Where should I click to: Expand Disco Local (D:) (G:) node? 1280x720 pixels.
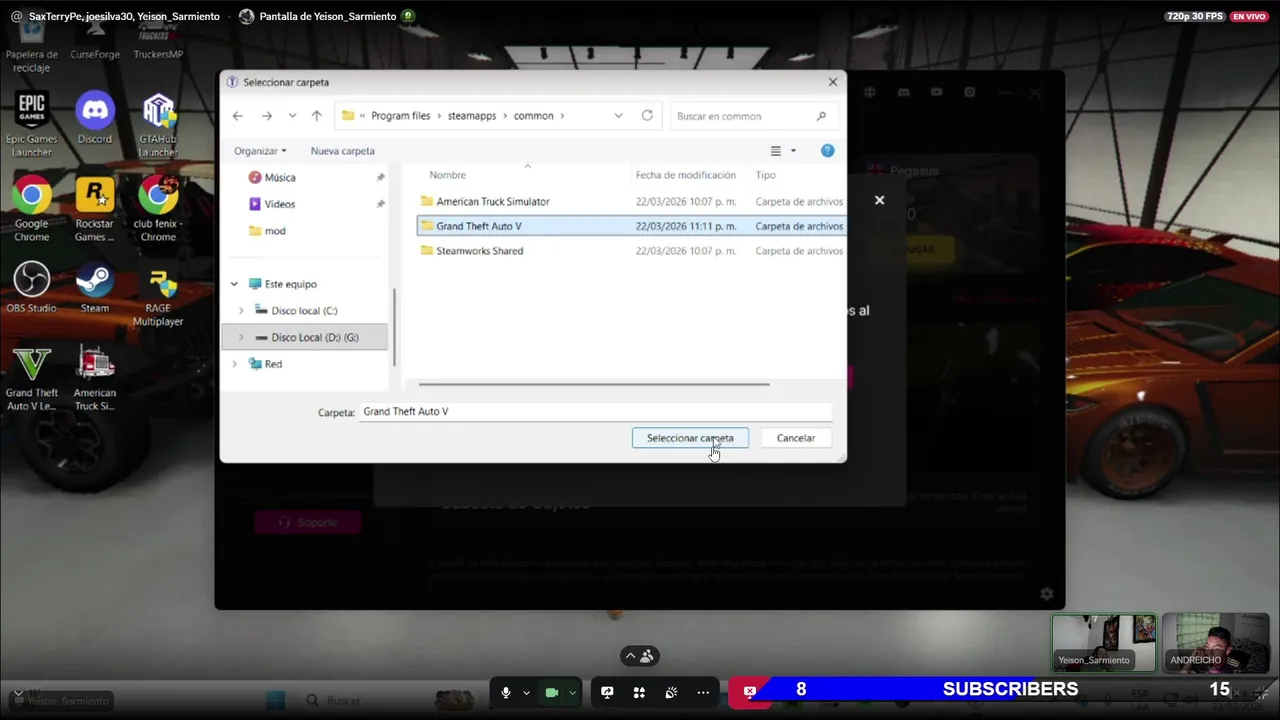241,338
